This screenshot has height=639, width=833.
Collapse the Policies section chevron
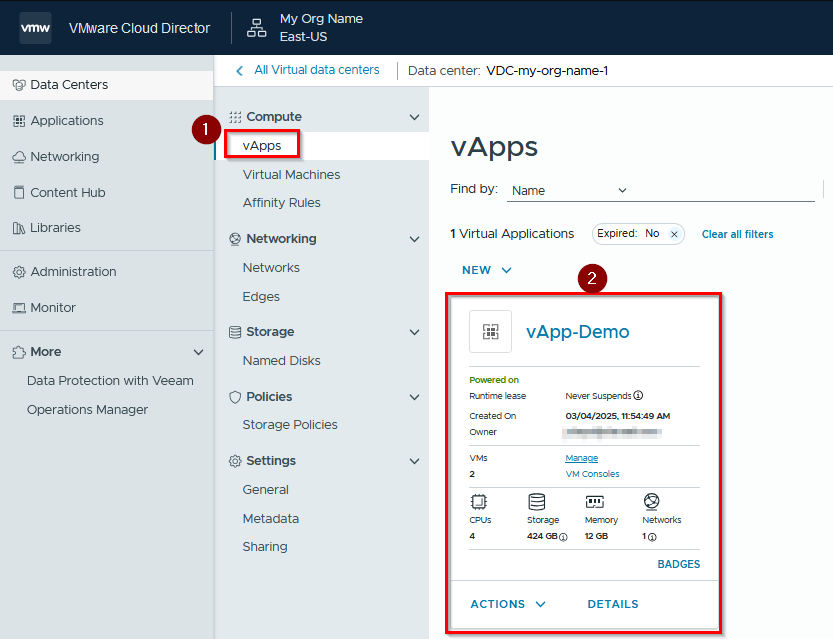[x=414, y=397]
